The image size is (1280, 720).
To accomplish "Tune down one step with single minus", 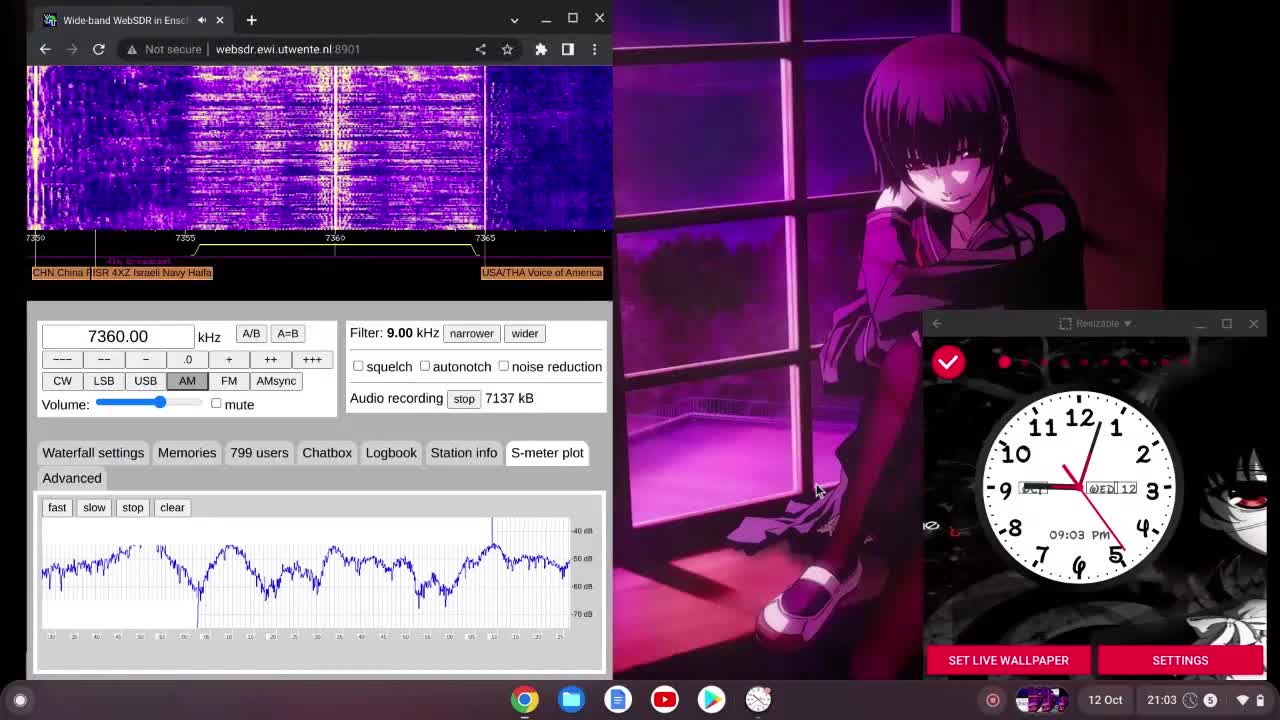I will click(145, 359).
